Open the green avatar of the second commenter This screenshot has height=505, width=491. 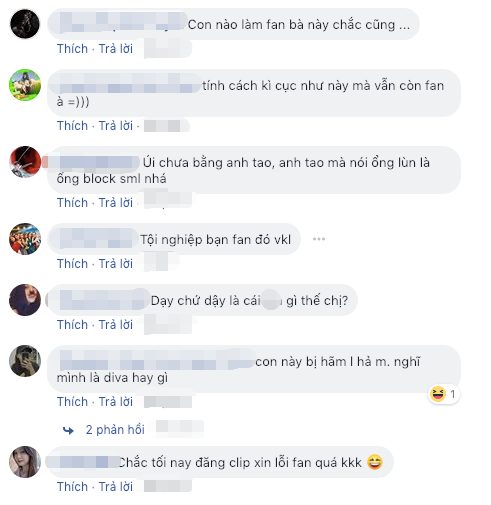tap(25, 85)
